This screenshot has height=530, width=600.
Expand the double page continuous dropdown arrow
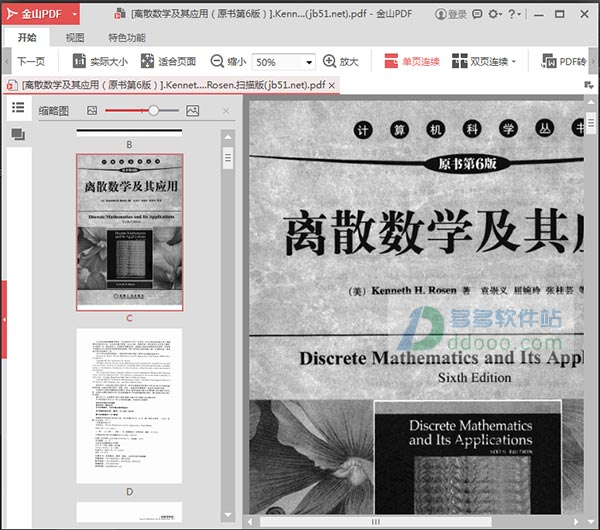coord(514,62)
